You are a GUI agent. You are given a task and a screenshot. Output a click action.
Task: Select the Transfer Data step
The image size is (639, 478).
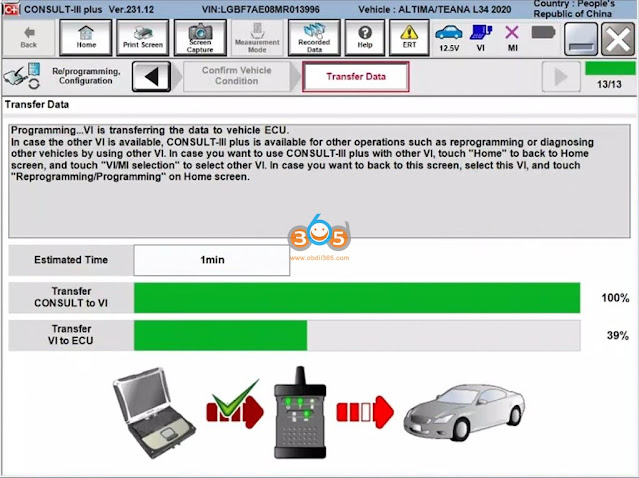click(x=356, y=77)
